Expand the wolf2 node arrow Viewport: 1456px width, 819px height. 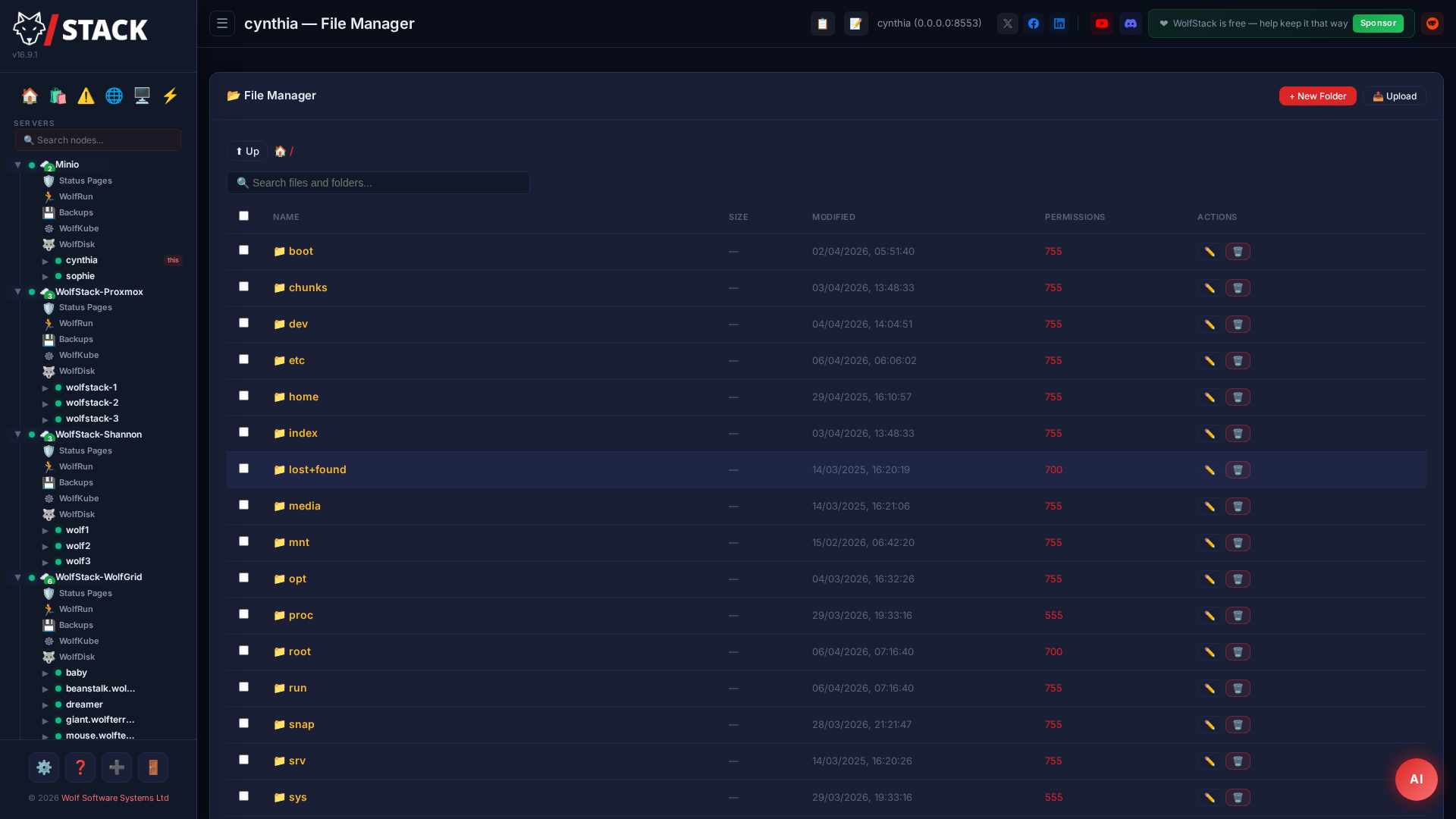click(45, 547)
